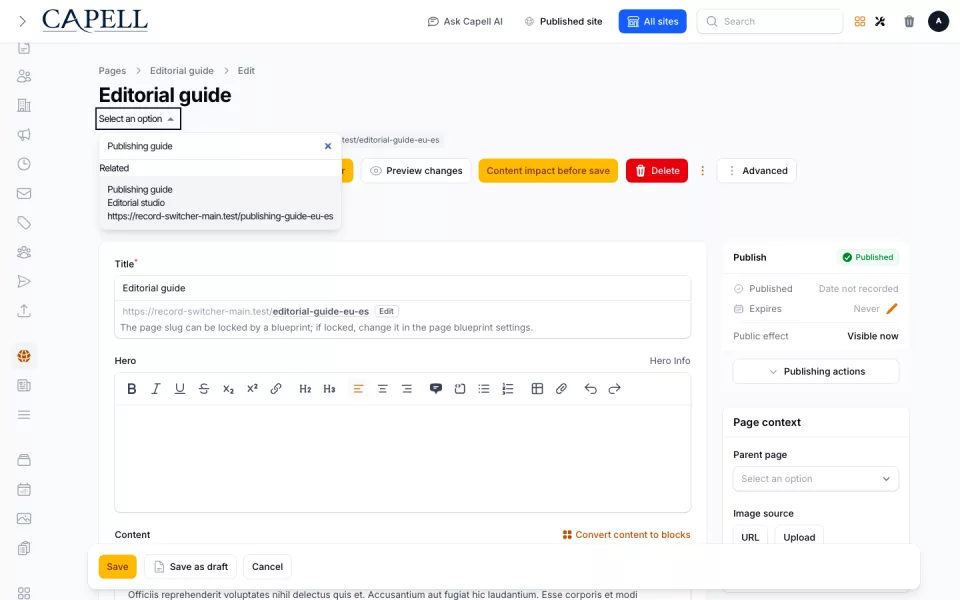Collapse the 'Select an option' record switcher
960x600 pixels.
click(x=138, y=119)
